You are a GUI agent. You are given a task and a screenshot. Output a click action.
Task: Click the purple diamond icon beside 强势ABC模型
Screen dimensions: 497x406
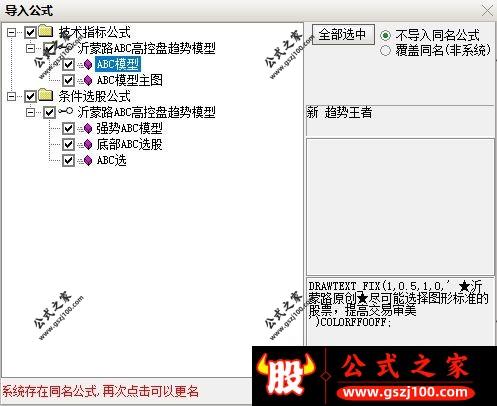pos(88,128)
